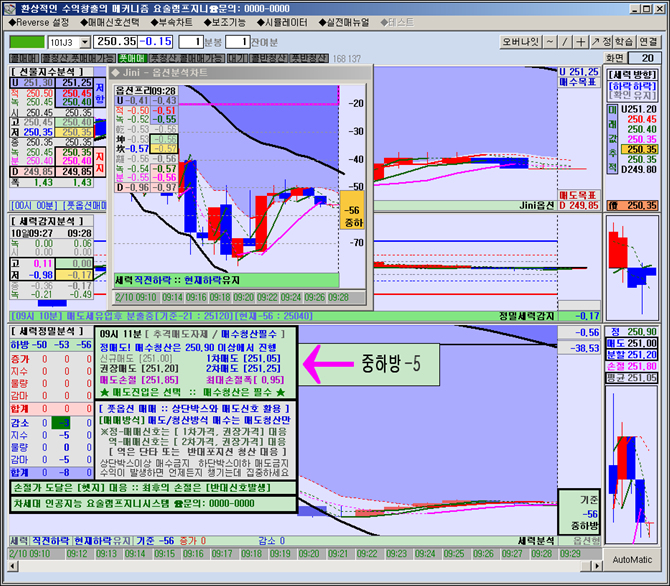Click the AutoMatic button
This screenshot has width=670, height=586.
[632, 559]
